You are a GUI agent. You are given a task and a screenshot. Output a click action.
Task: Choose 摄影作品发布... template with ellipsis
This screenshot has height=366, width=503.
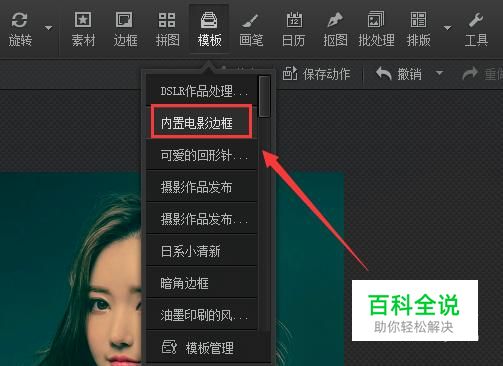point(201,219)
